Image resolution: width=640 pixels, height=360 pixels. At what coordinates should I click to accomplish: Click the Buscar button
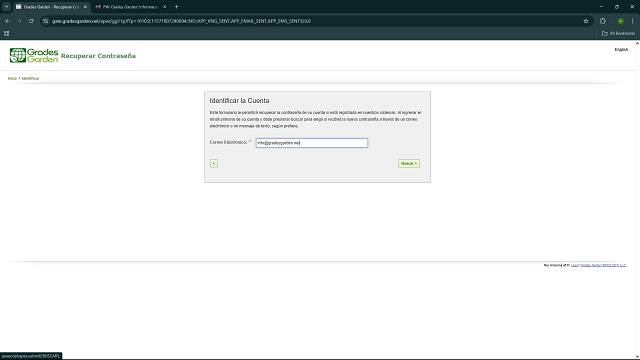pyautogui.click(x=409, y=163)
